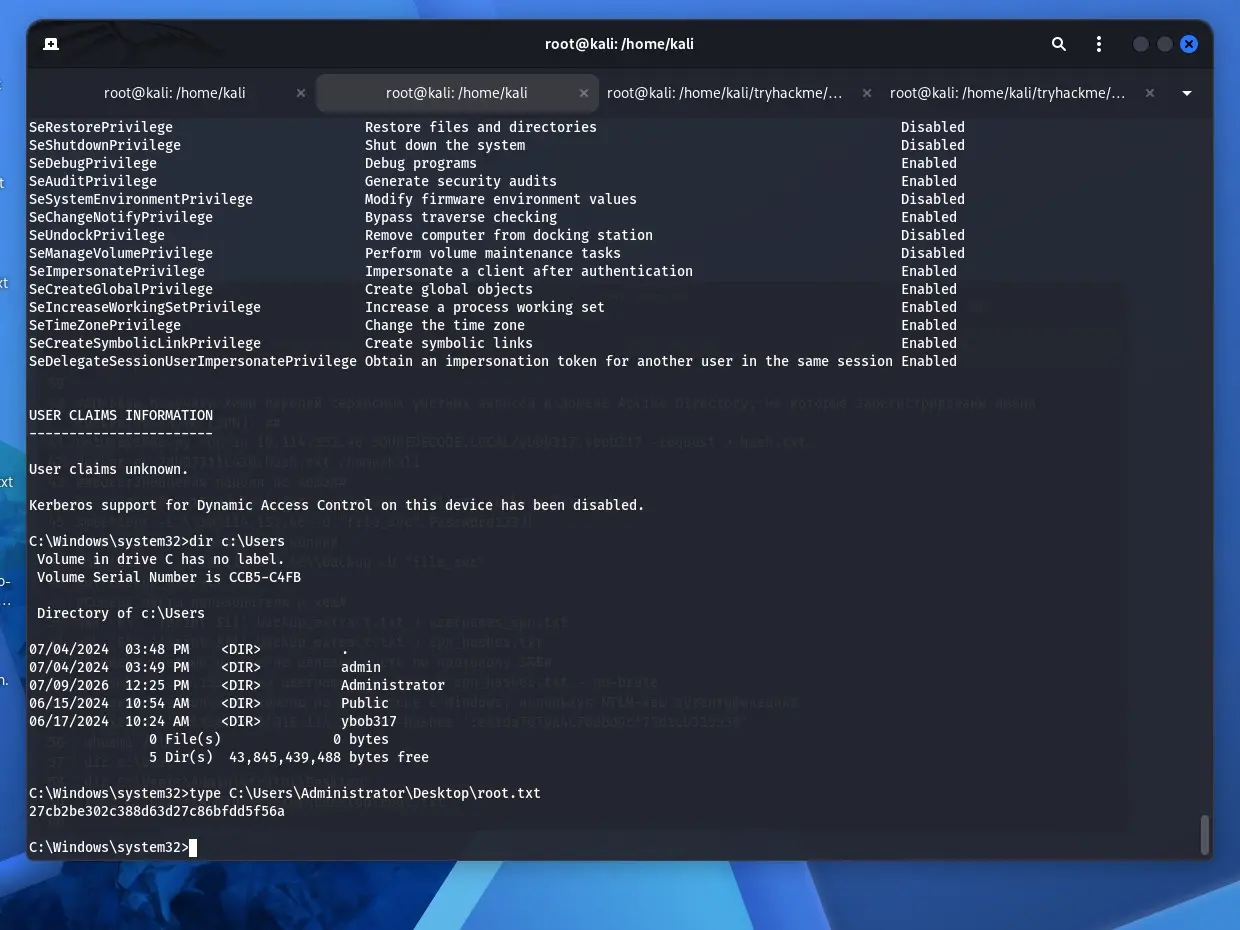The height and width of the screenshot is (930, 1240).
Task: Click the ybob317 directory entry
Action: click(x=369, y=721)
